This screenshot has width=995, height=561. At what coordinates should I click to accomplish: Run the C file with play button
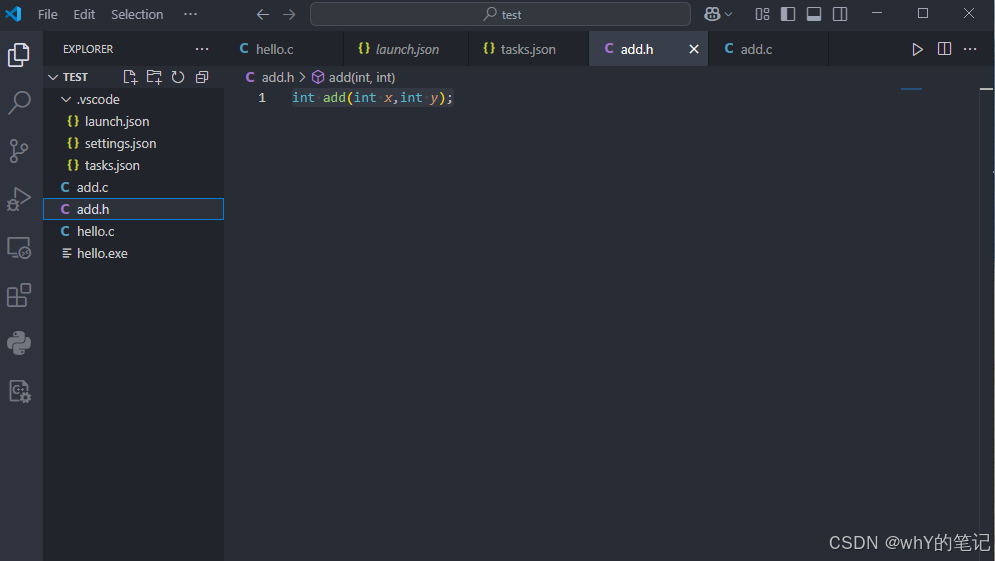[917, 49]
